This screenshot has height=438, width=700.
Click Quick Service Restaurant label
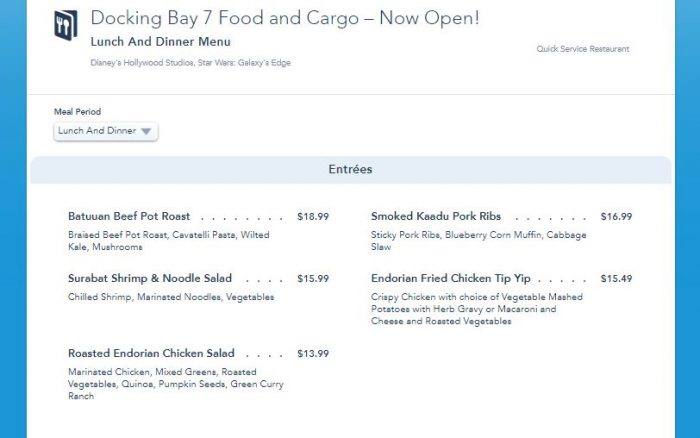[583, 49]
